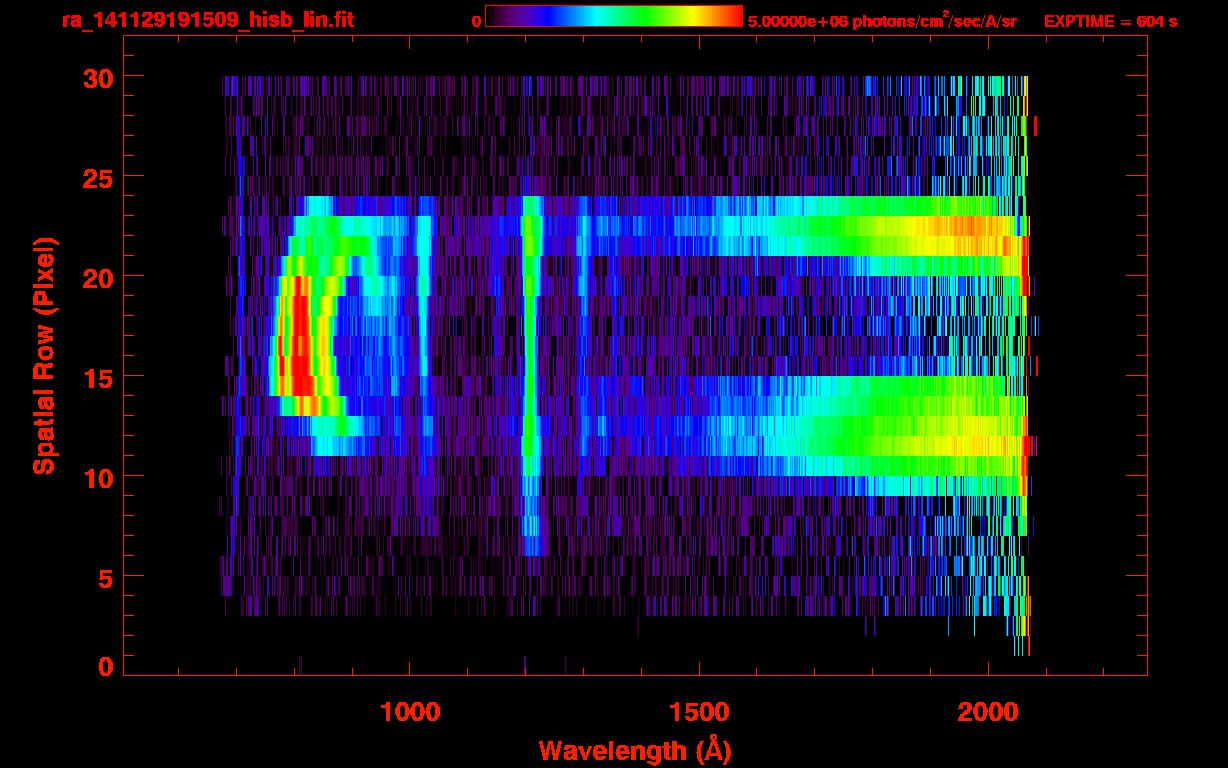Click the x-axis tick label 1000
This screenshot has width=1228, height=768.
(x=410, y=712)
